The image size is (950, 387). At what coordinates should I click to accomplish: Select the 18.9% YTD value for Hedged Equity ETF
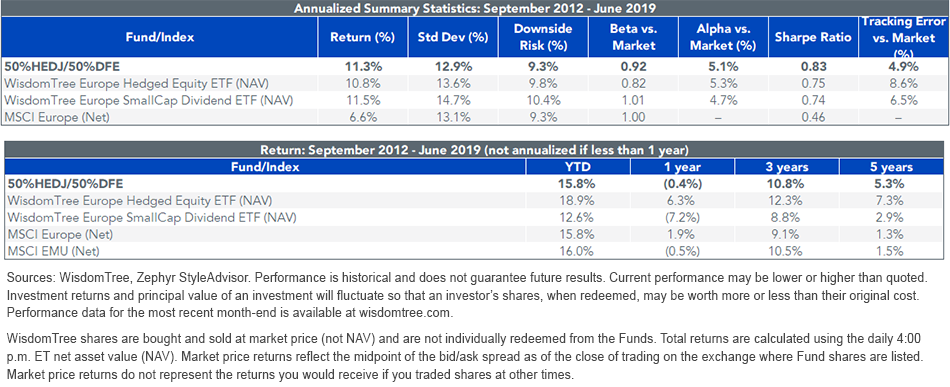[577, 202]
